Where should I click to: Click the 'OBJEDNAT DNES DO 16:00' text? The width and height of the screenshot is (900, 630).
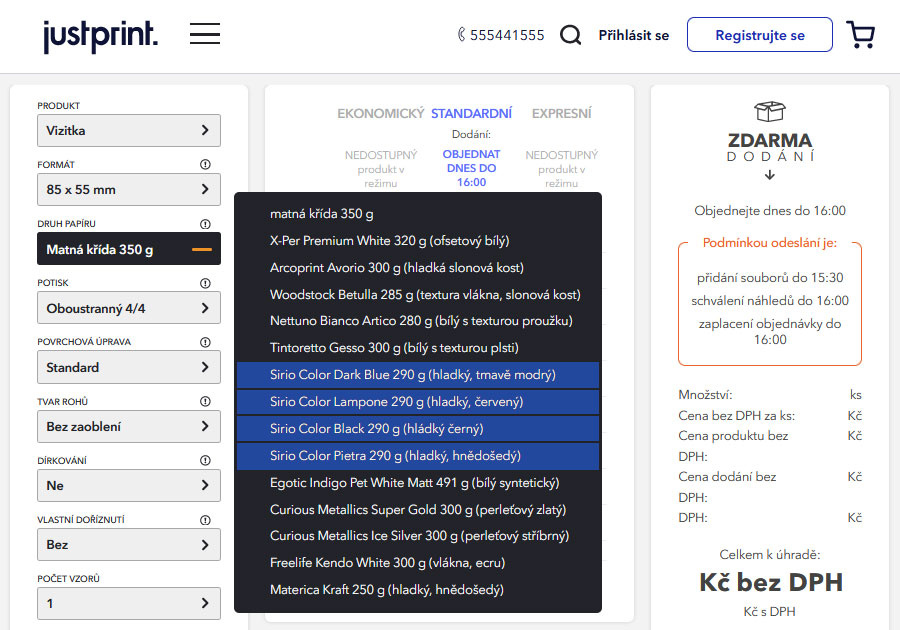pyautogui.click(x=471, y=168)
